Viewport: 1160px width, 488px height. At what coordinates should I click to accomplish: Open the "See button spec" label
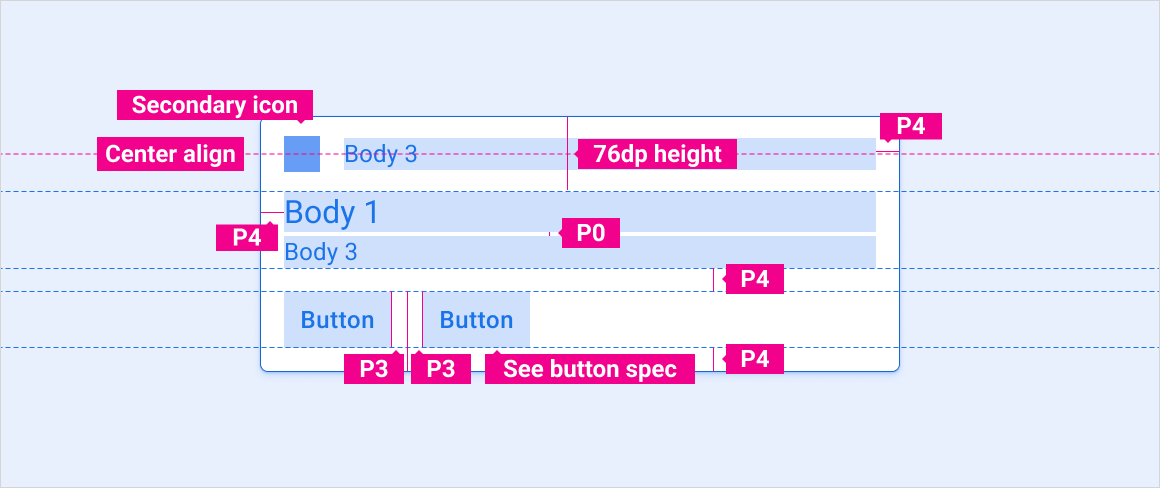coord(590,369)
